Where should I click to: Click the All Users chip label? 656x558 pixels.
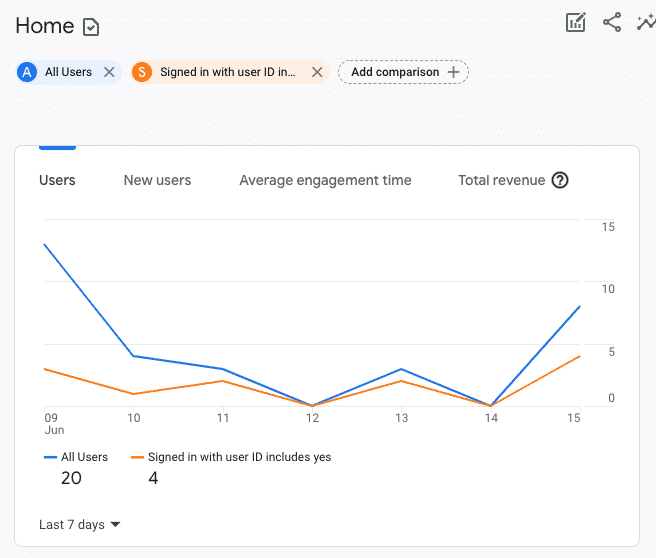pyautogui.click(x=68, y=72)
